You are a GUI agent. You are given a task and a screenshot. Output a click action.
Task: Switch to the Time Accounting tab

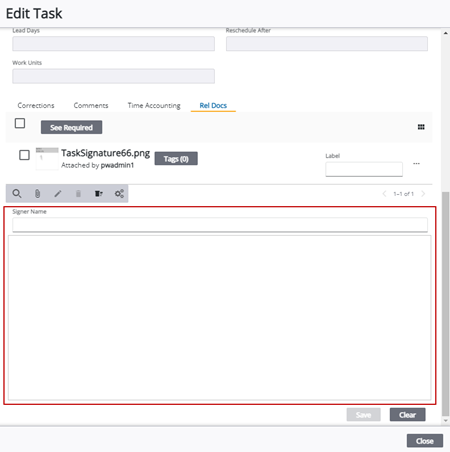tap(154, 106)
